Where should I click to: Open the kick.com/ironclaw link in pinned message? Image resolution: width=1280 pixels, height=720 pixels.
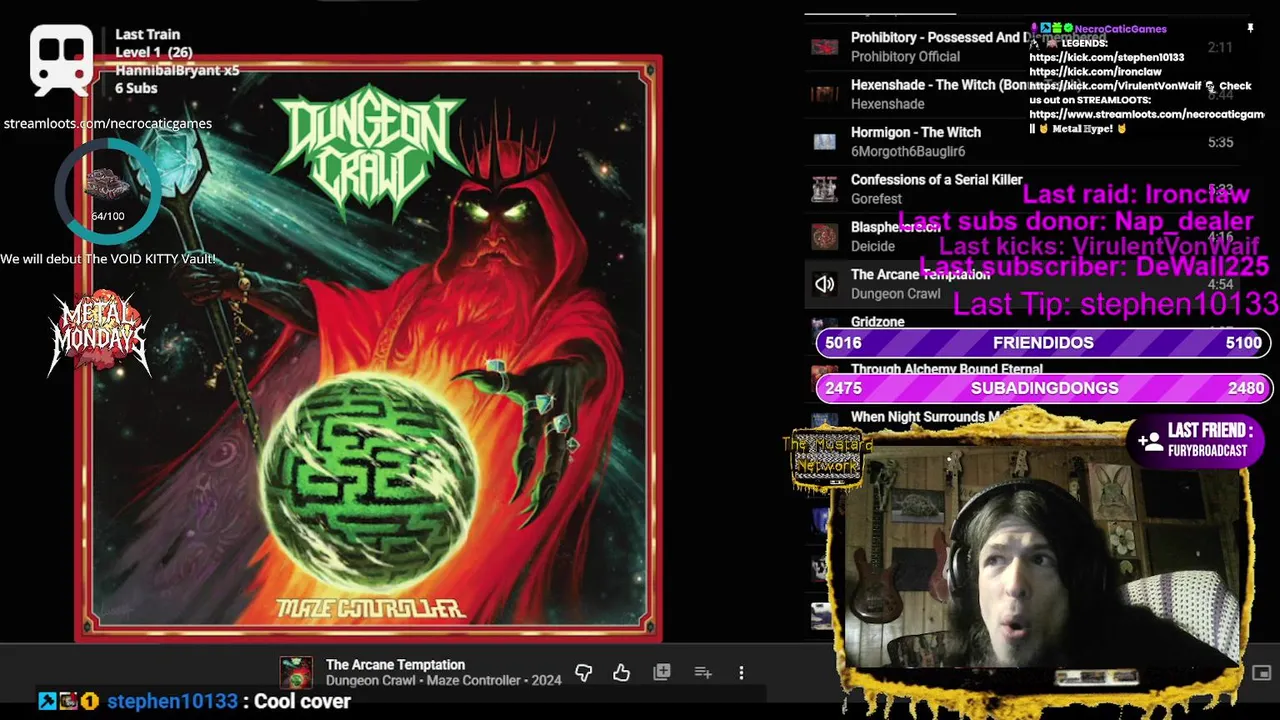[x=1095, y=72]
